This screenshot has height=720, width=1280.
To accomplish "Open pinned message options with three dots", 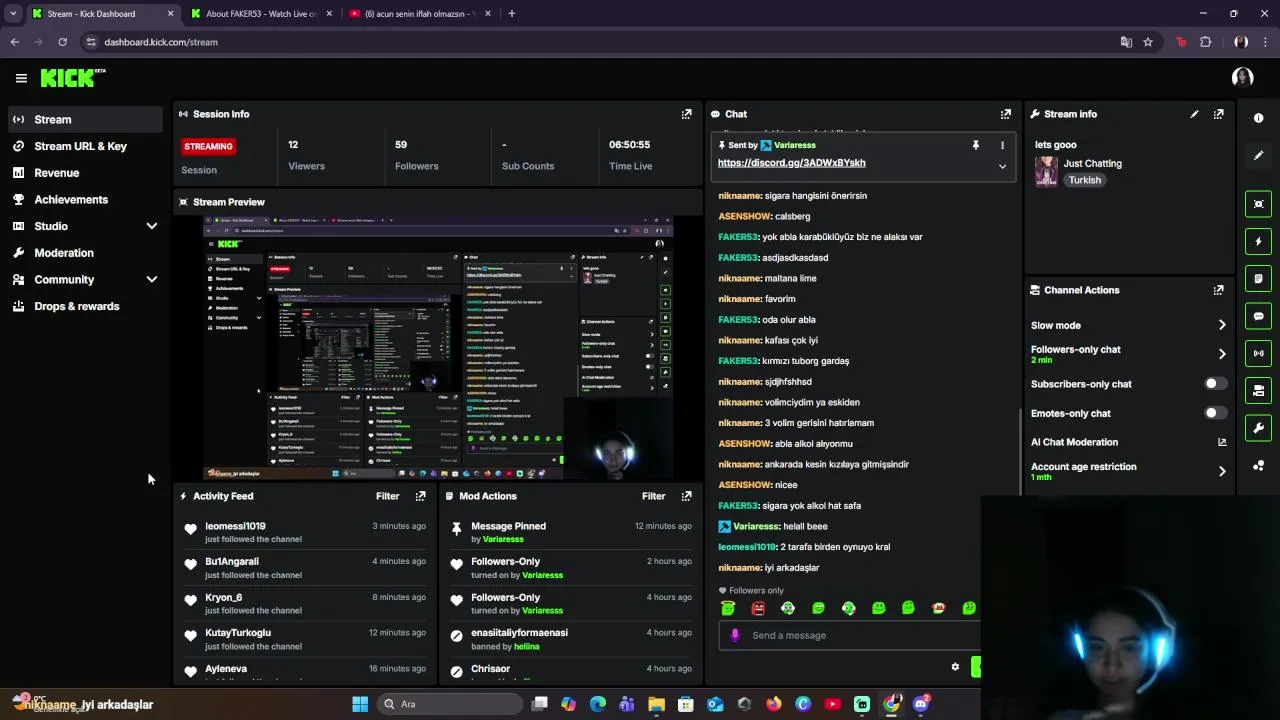I will click(1002, 145).
